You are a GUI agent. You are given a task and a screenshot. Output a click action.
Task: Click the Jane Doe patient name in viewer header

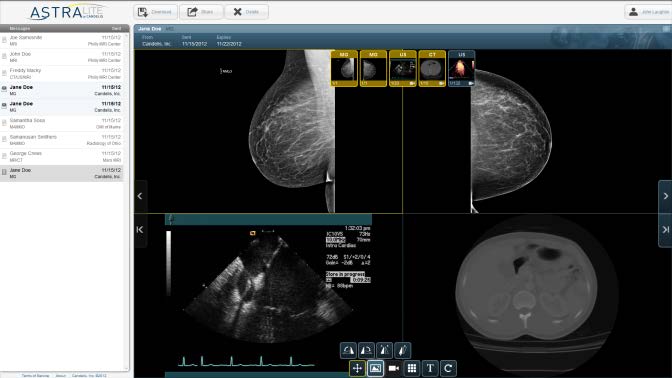[150, 29]
